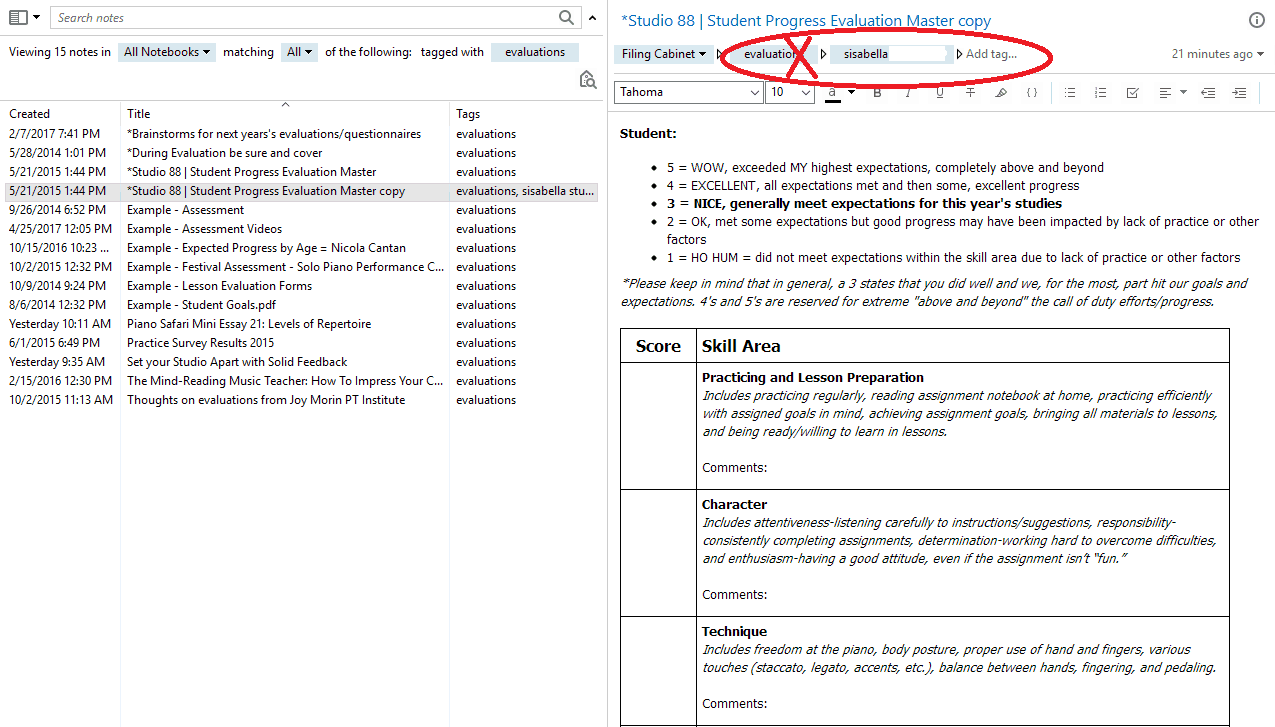Image resolution: width=1275 pixels, height=727 pixels.
Task: Open the Tahoma font dropdown
Action: pyautogui.click(x=689, y=92)
